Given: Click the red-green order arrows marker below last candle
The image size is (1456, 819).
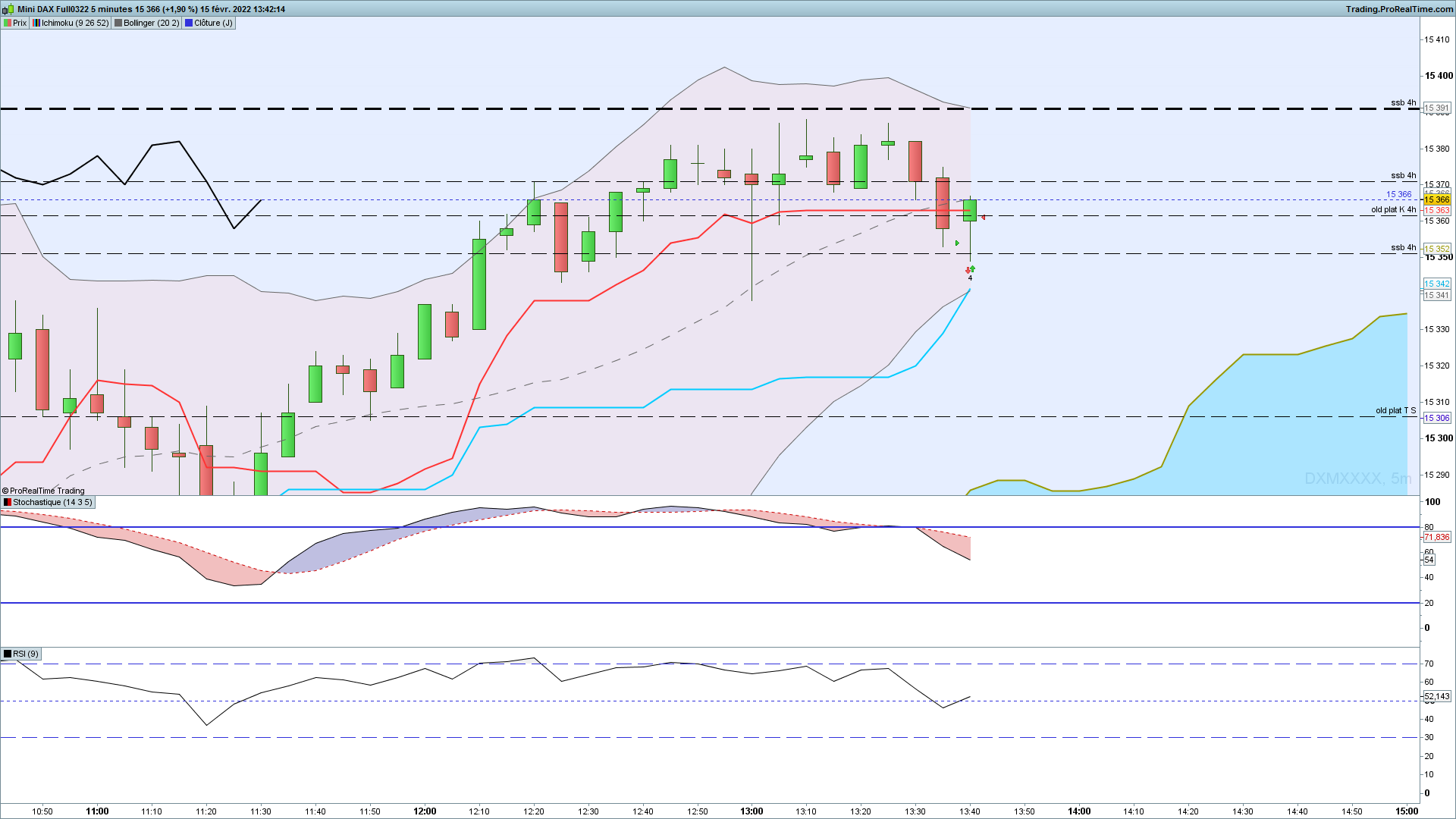Looking at the screenshot, I should tap(970, 269).
